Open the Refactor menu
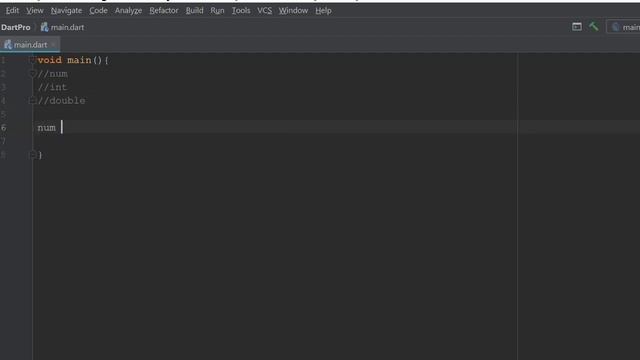Viewport: 640px width, 360px height. (164, 11)
